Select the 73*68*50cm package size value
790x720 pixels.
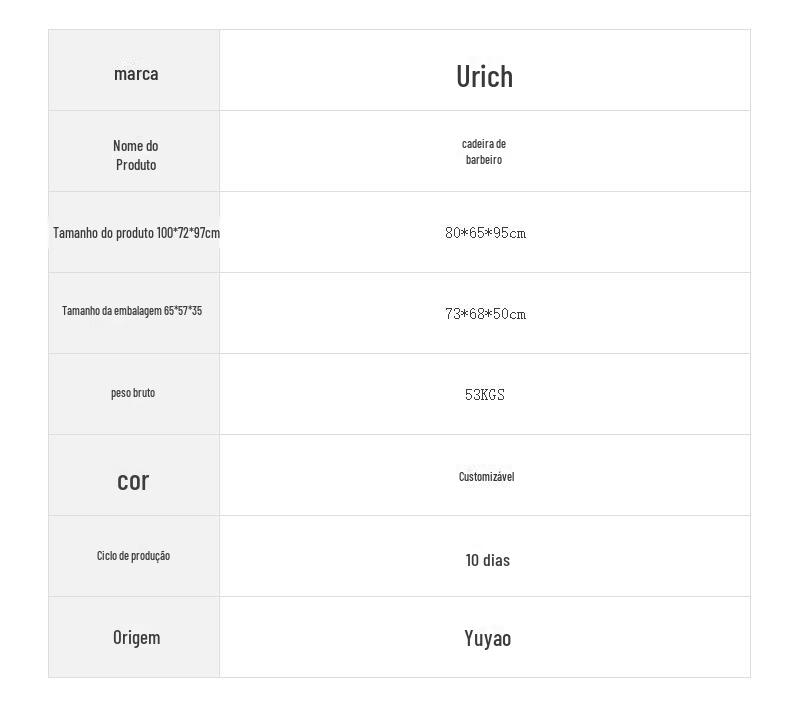tap(485, 314)
